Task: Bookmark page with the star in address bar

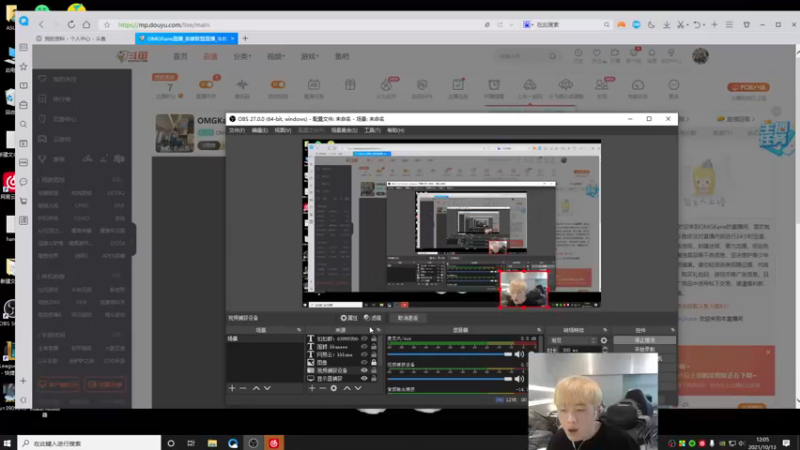Action: [107, 24]
